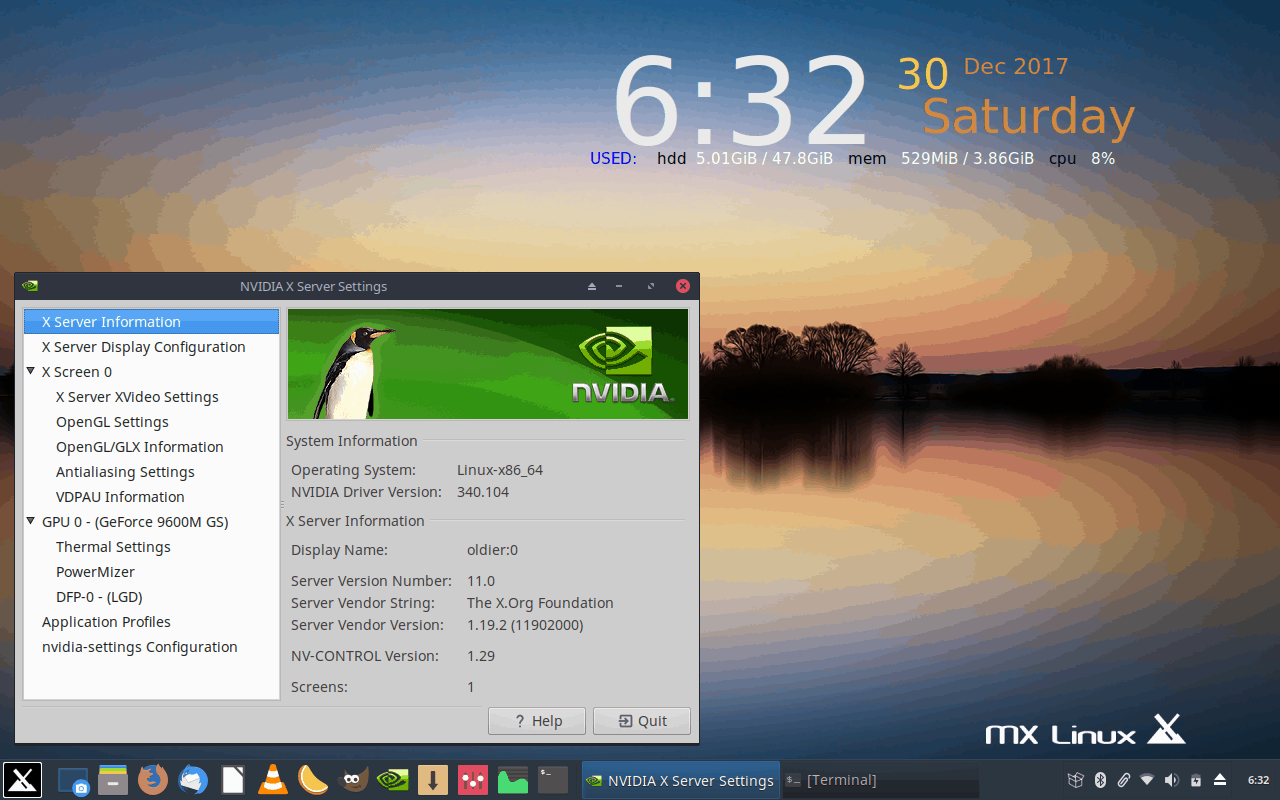Go to PowerMizer settings

pos(95,572)
